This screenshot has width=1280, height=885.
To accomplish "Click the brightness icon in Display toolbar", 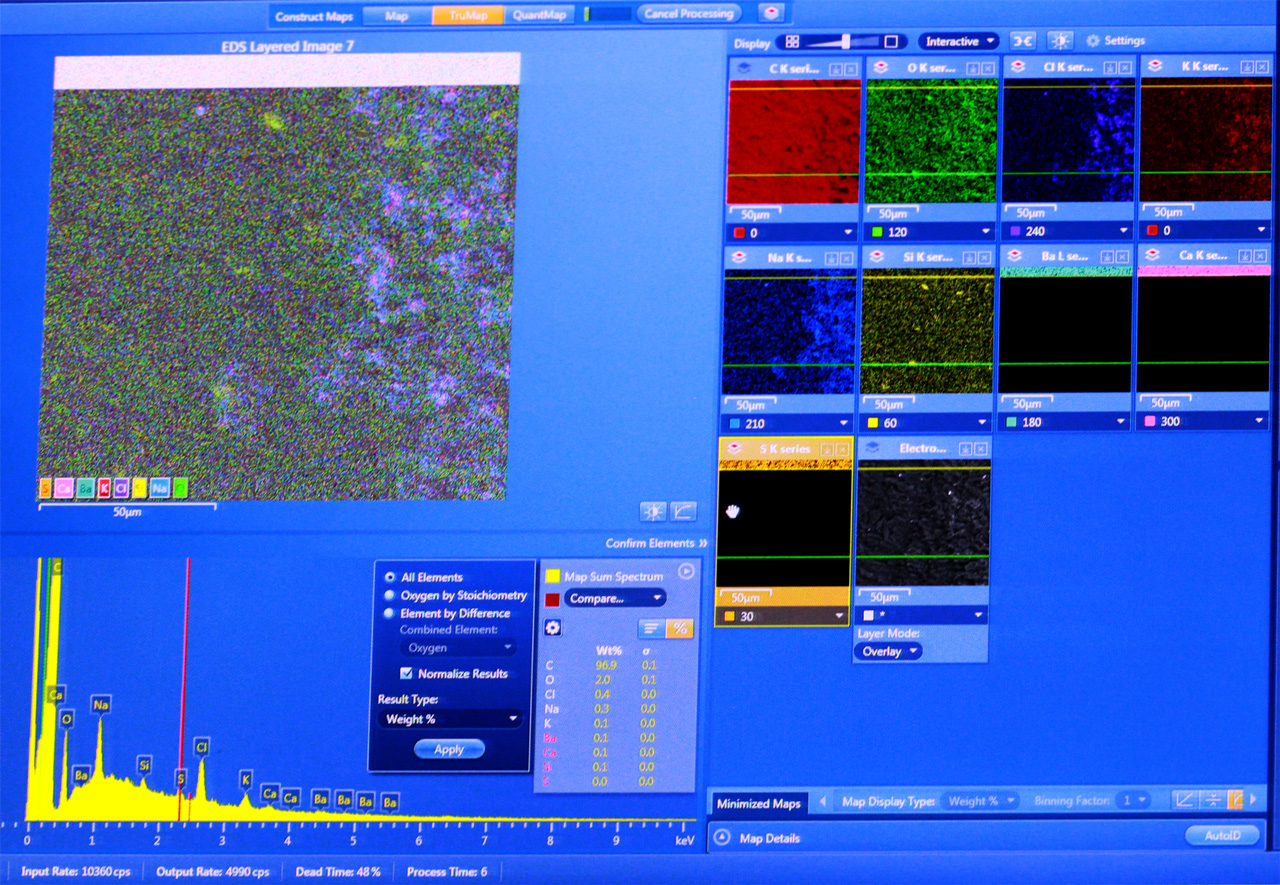I will coord(1060,41).
